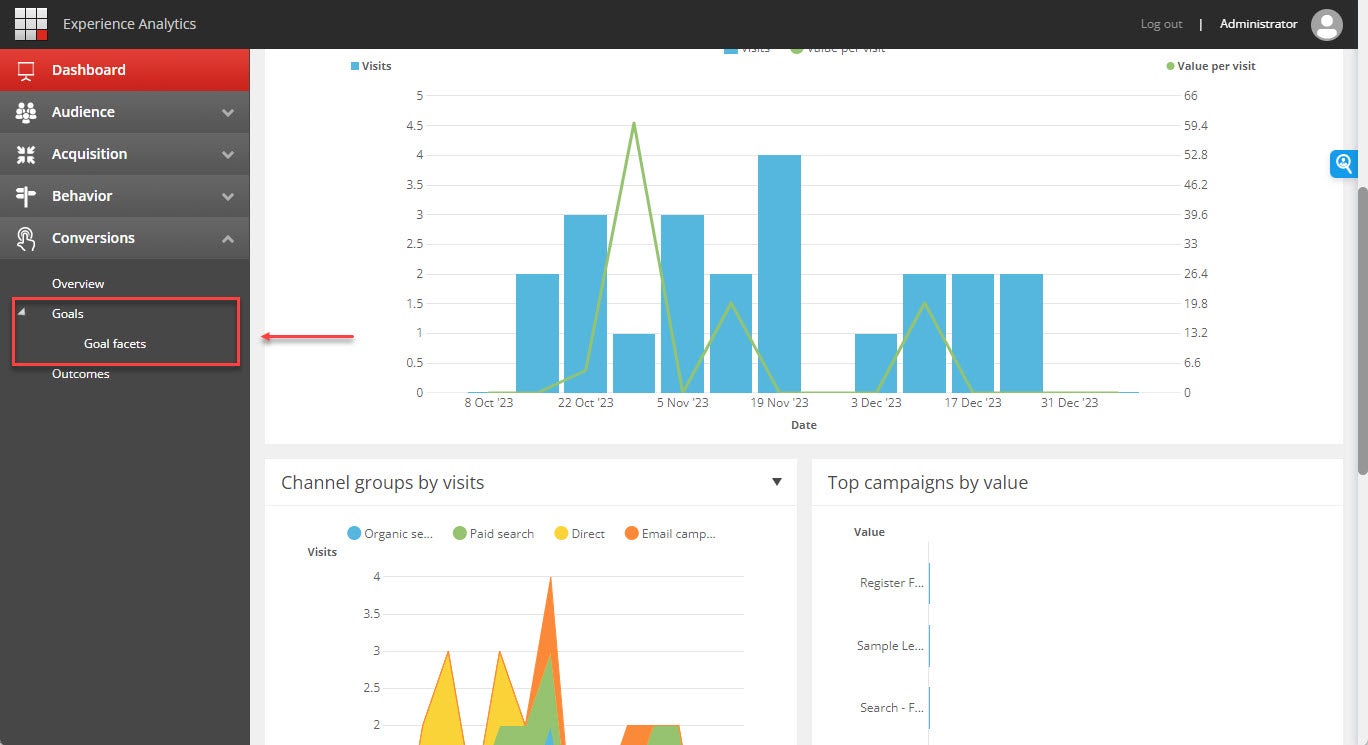The height and width of the screenshot is (745, 1368).
Task: Click the Audience icon in the sidebar
Action: coord(27,111)
